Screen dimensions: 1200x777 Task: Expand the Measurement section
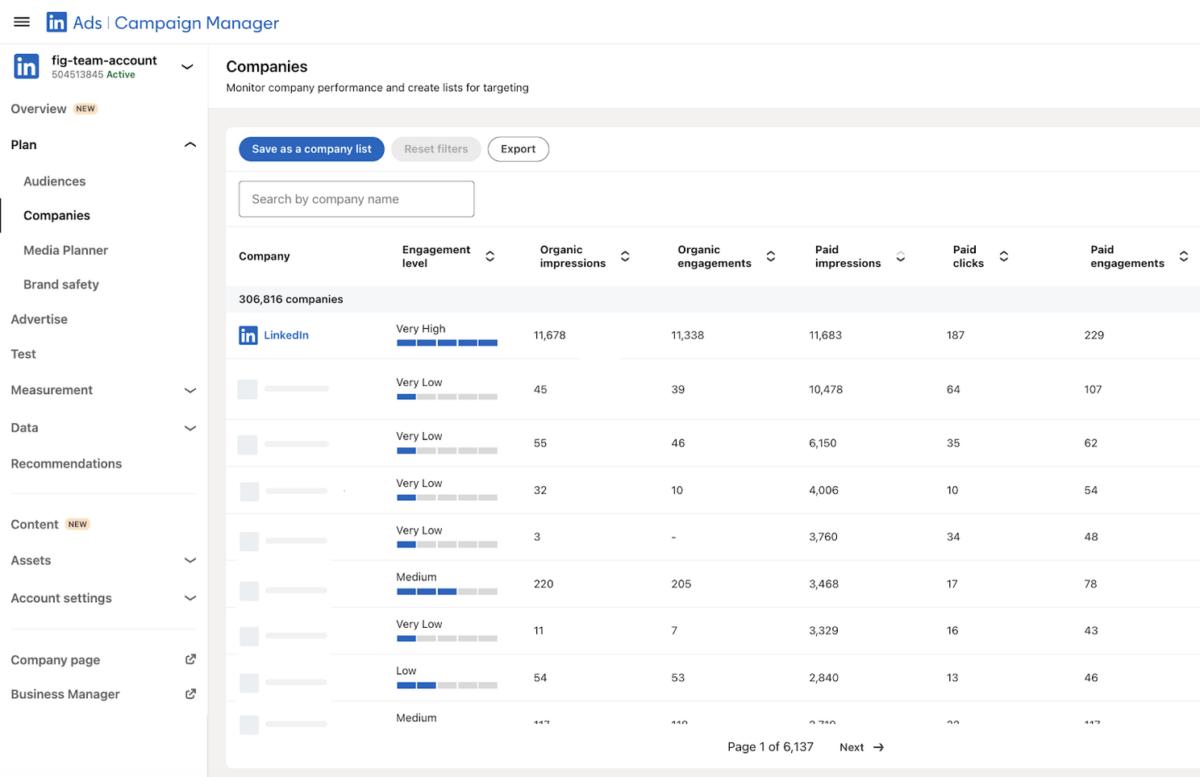(190, 390)
